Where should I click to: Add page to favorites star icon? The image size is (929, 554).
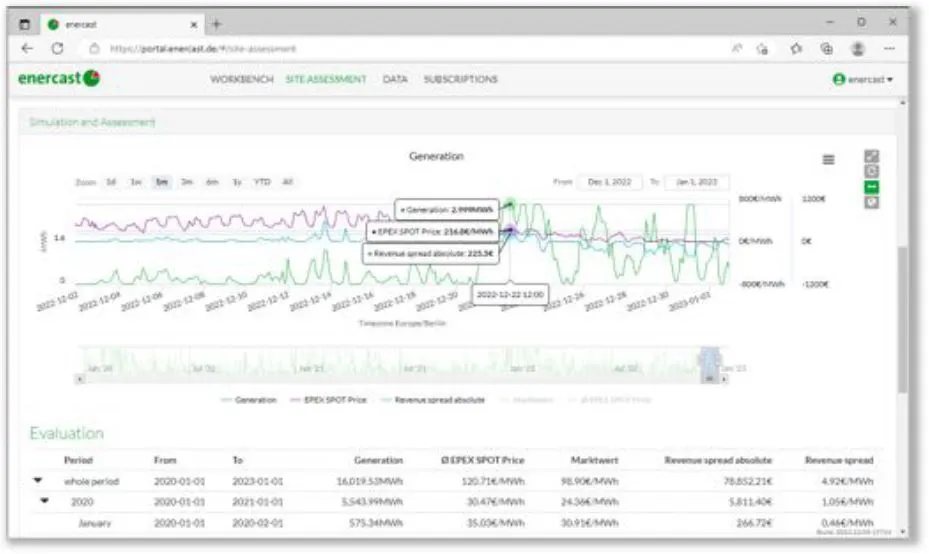coord(763,49)
